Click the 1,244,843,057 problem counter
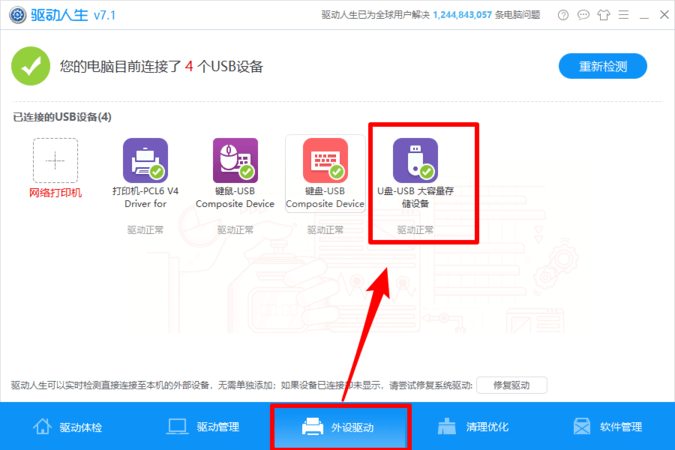Viewport: 675px width, 450px height. [x=462, y=15]
